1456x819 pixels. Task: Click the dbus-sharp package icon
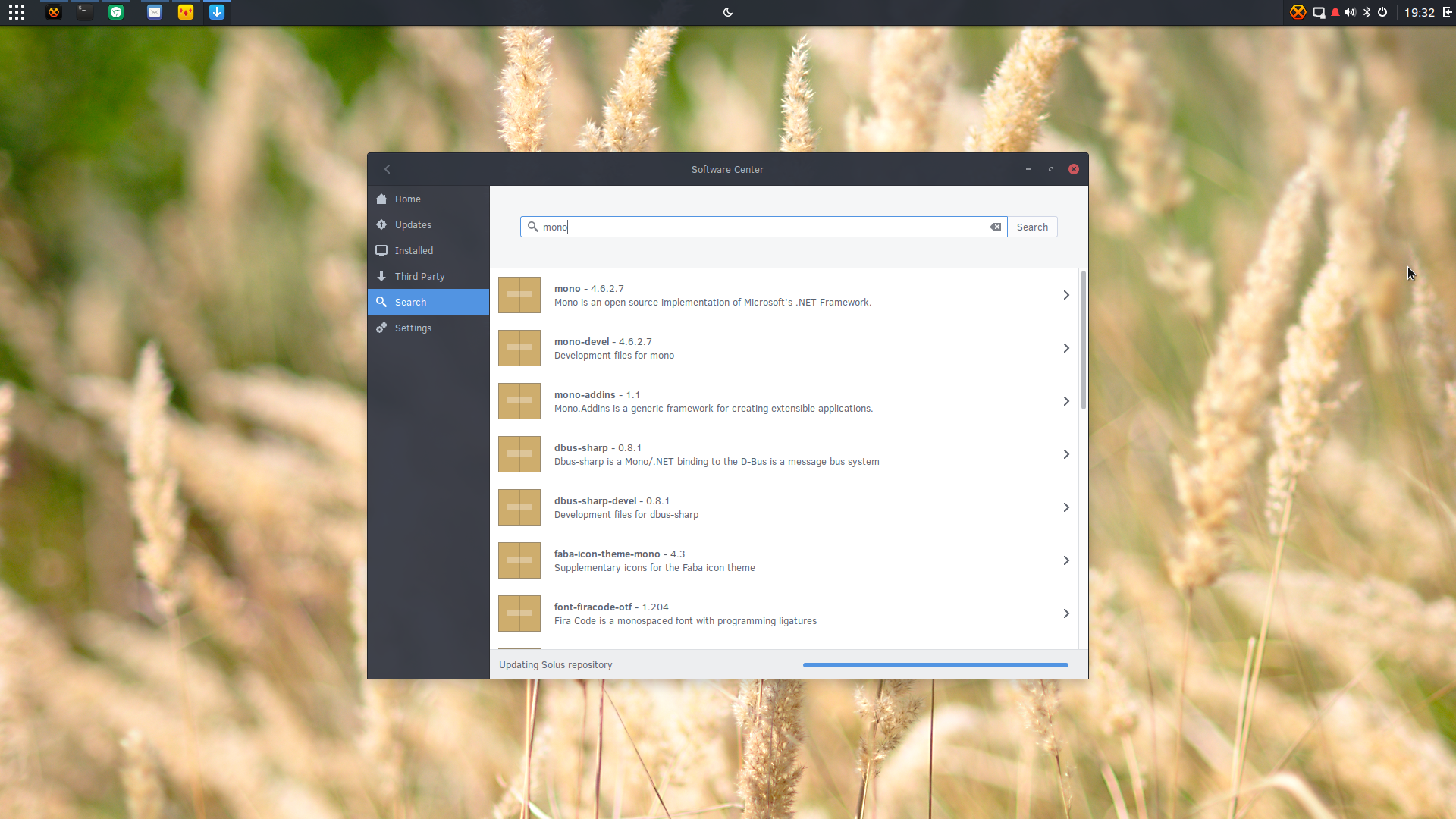point(519,454)
